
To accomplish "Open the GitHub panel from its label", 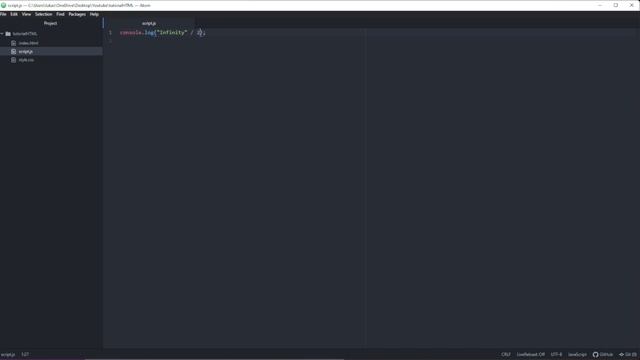I will click(606, 355).
